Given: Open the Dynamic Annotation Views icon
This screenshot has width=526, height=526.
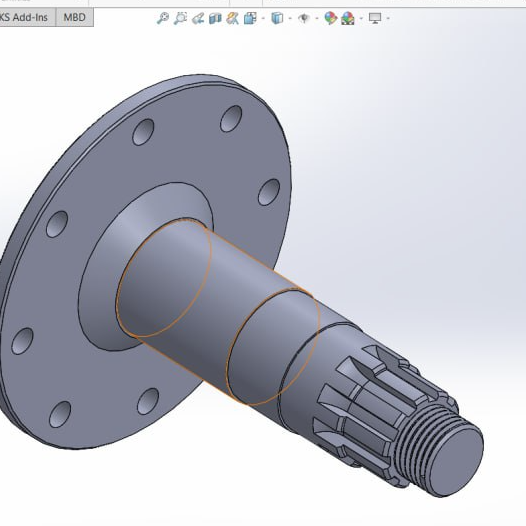Looking at the screenshot, I should pos(232,18).
